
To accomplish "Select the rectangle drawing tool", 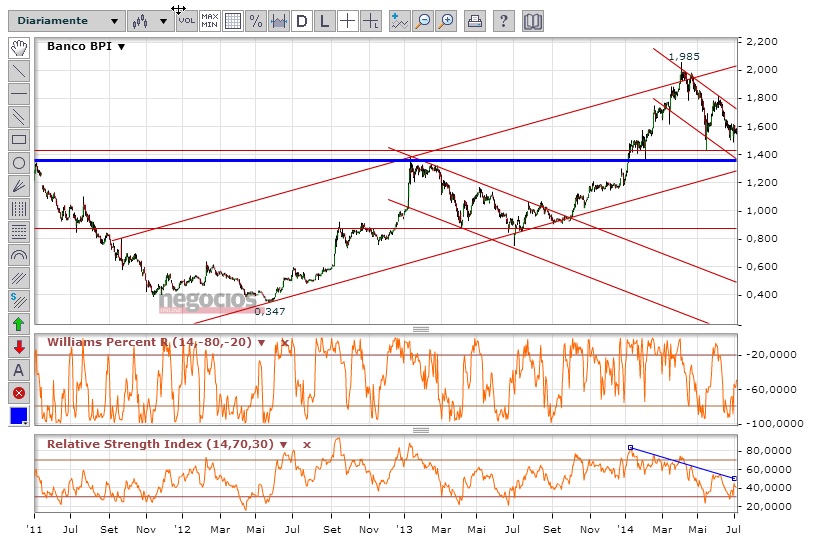I will point(19,140).
